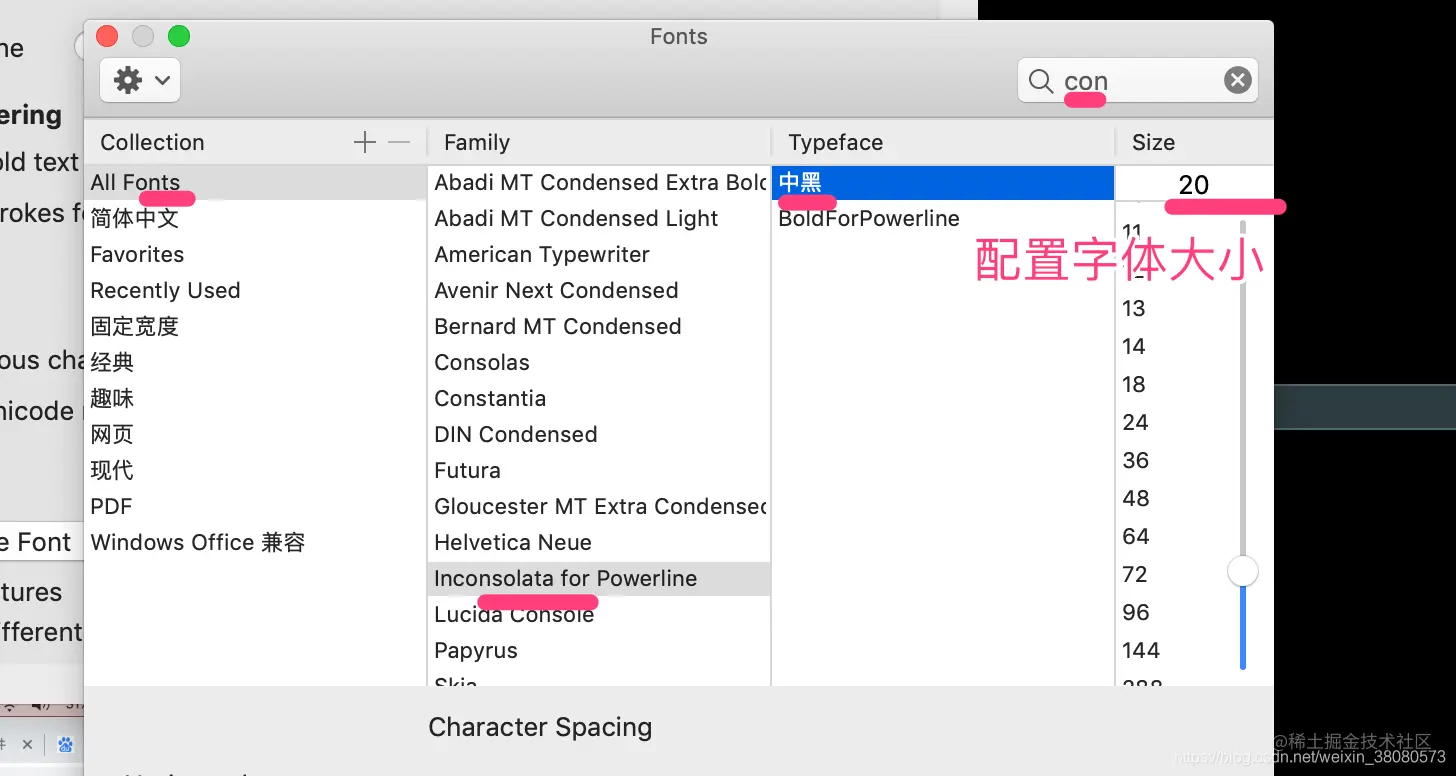Open the gear action menu
Viewport: 1456px width, 776px height.
(x=127, y=80)
